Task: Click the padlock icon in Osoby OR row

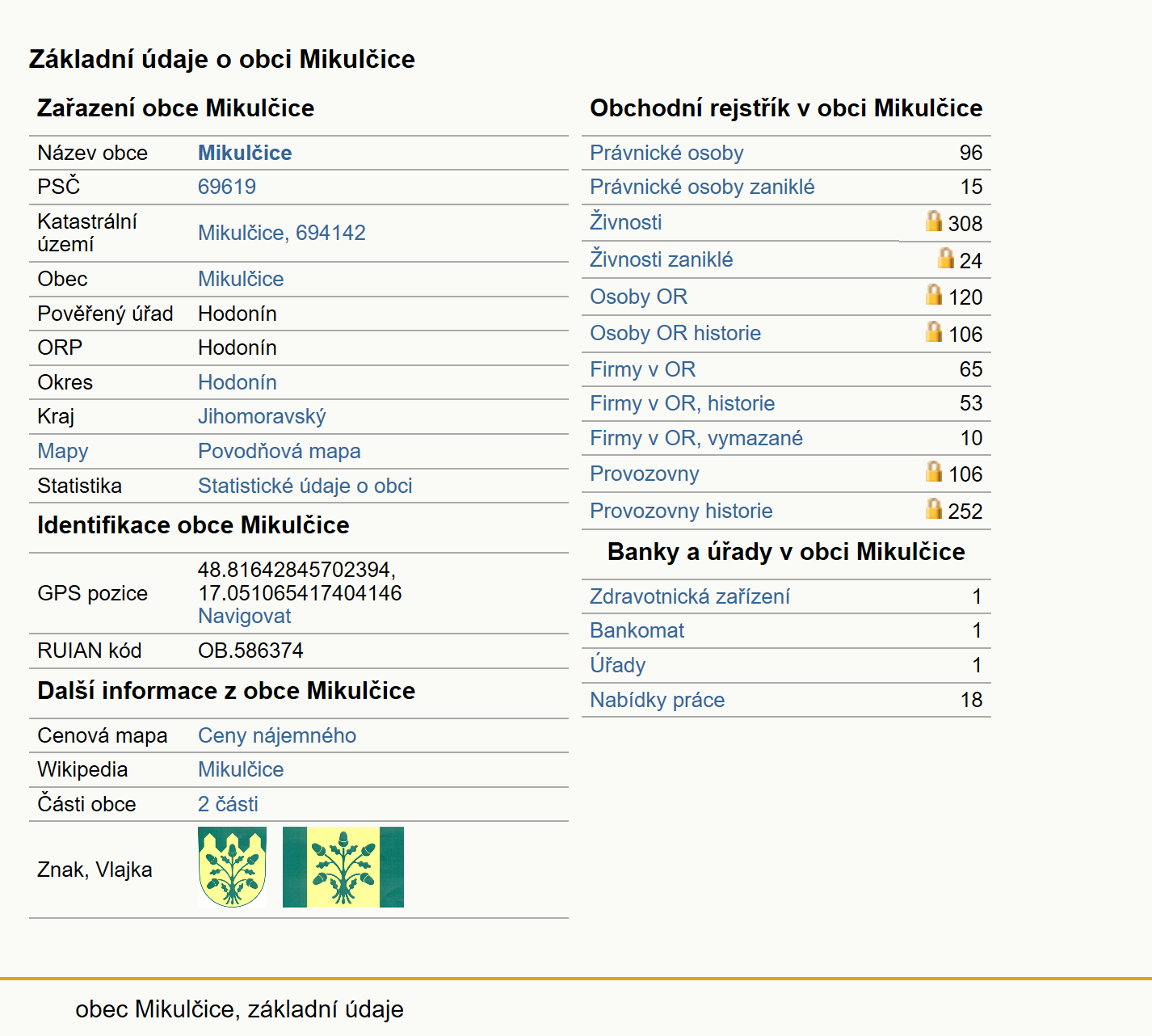Action: [934, 294]
